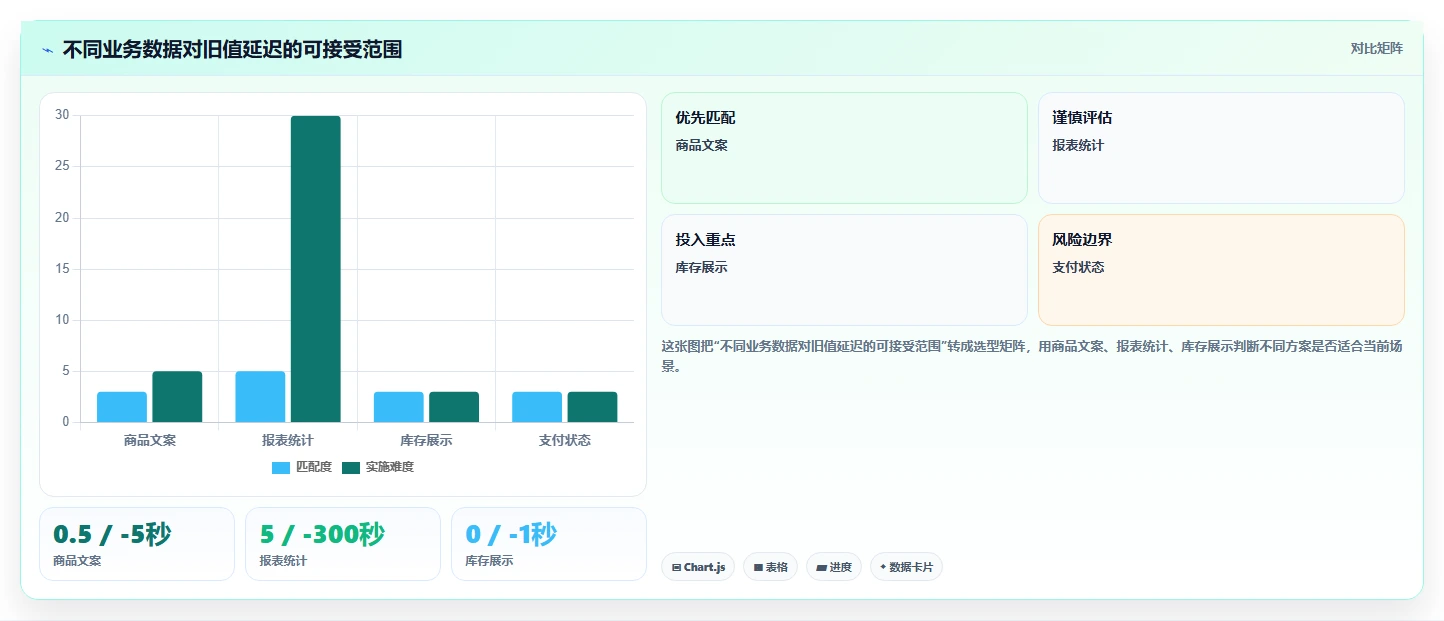Click 报表统计 label under 5 / -300秒
Viewport: 1444px width, 621px height.
coord(283,561)
